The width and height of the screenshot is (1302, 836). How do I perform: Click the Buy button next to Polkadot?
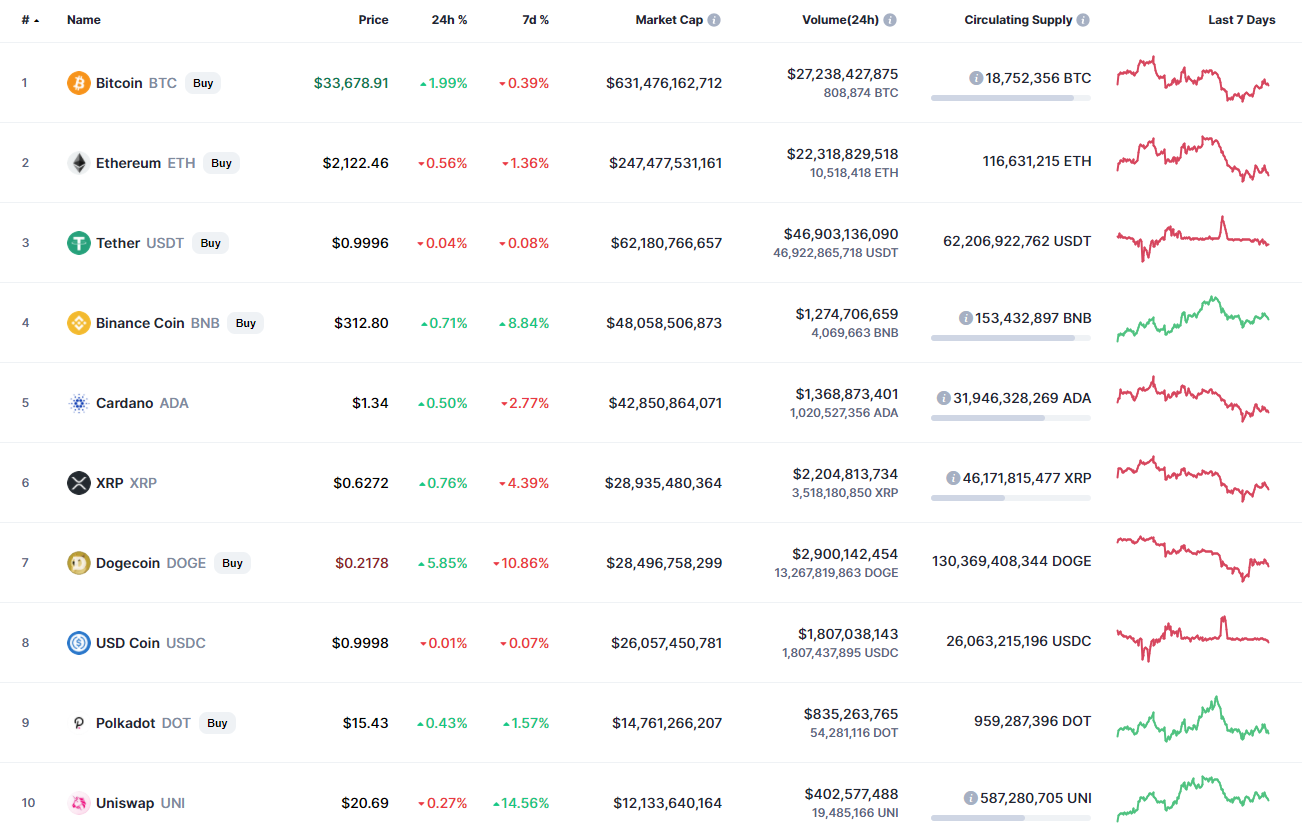point(217,723)
